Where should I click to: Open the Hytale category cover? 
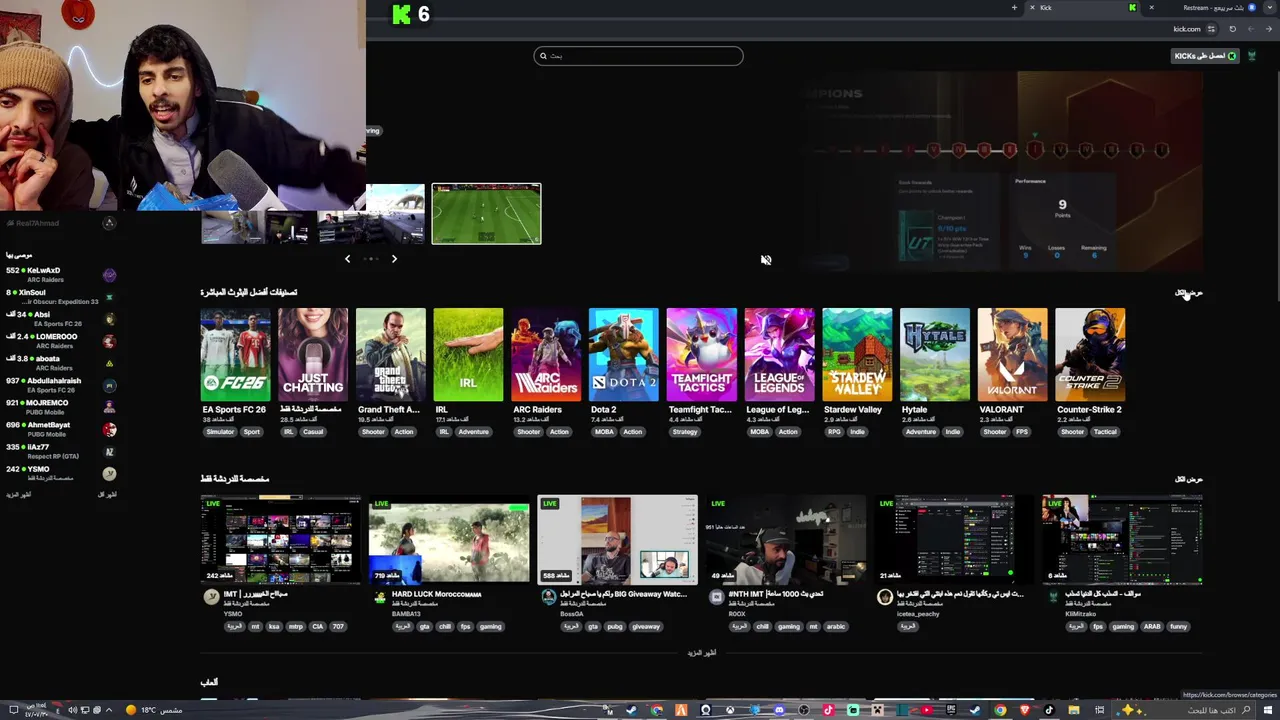click(x=935, y=354)
